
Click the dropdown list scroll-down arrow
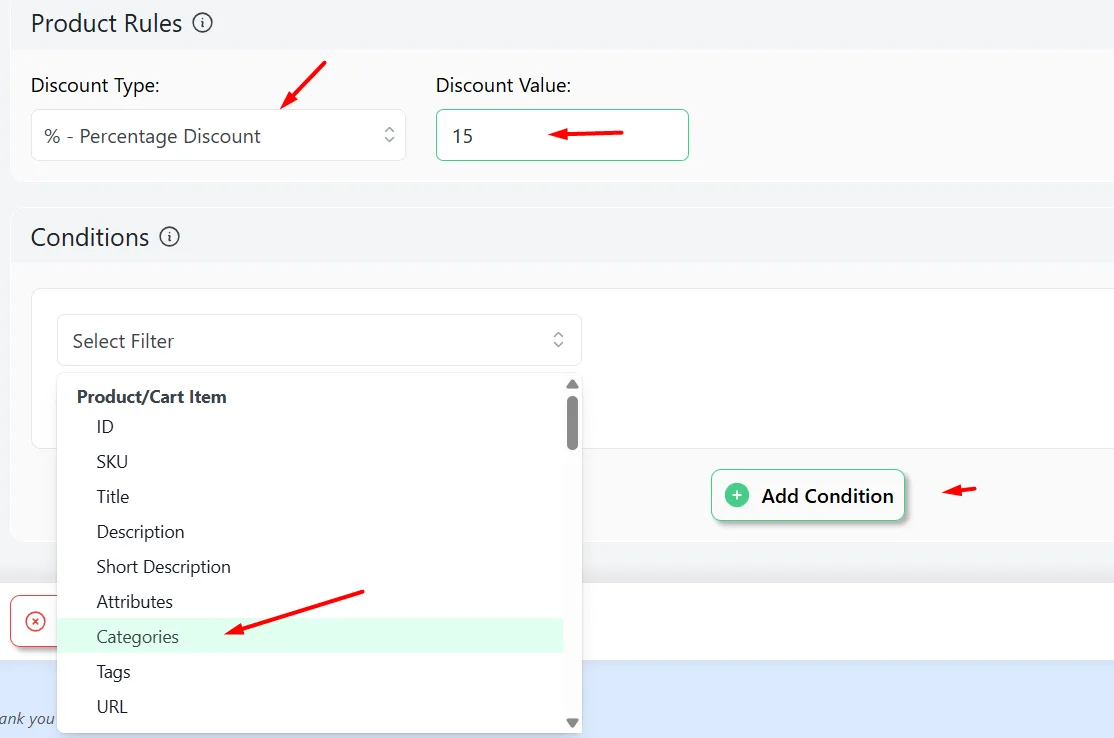click(573, 722)
